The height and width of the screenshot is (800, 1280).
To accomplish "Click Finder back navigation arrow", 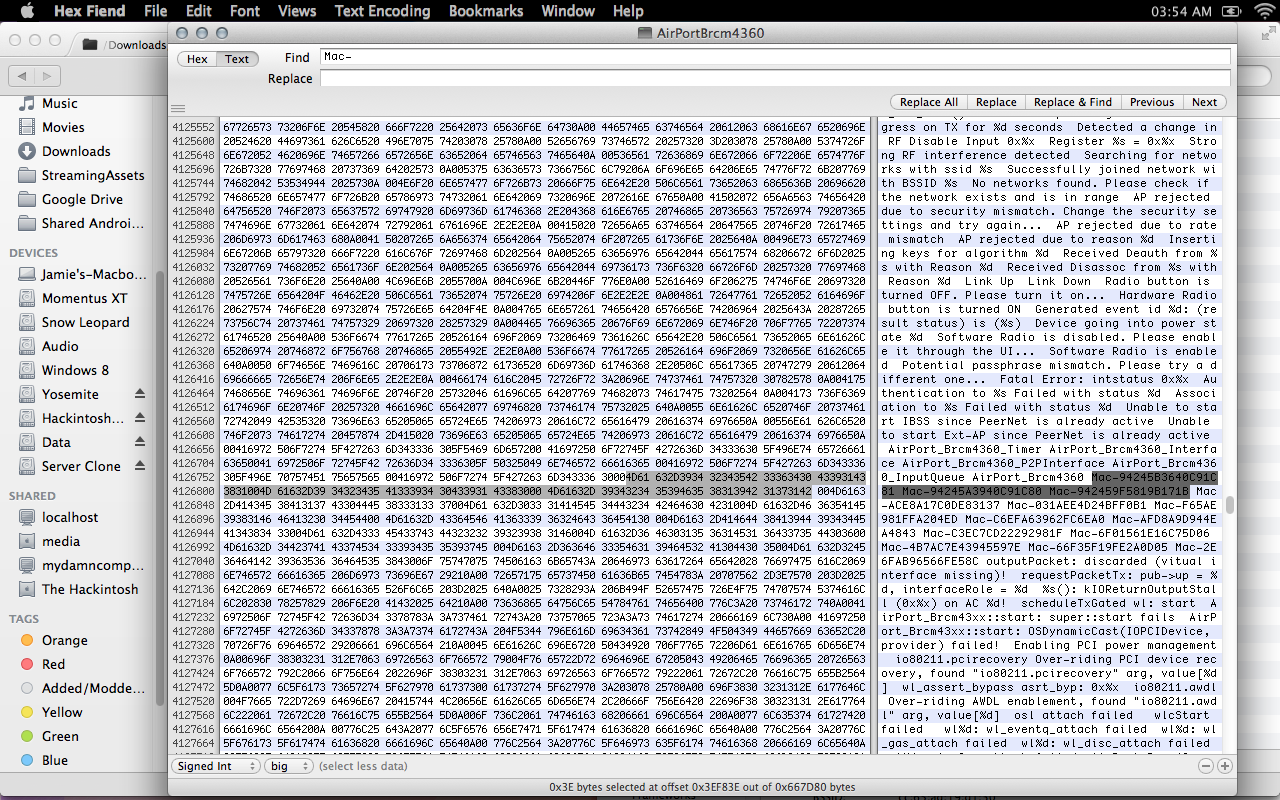I will [x=22, y=76].
